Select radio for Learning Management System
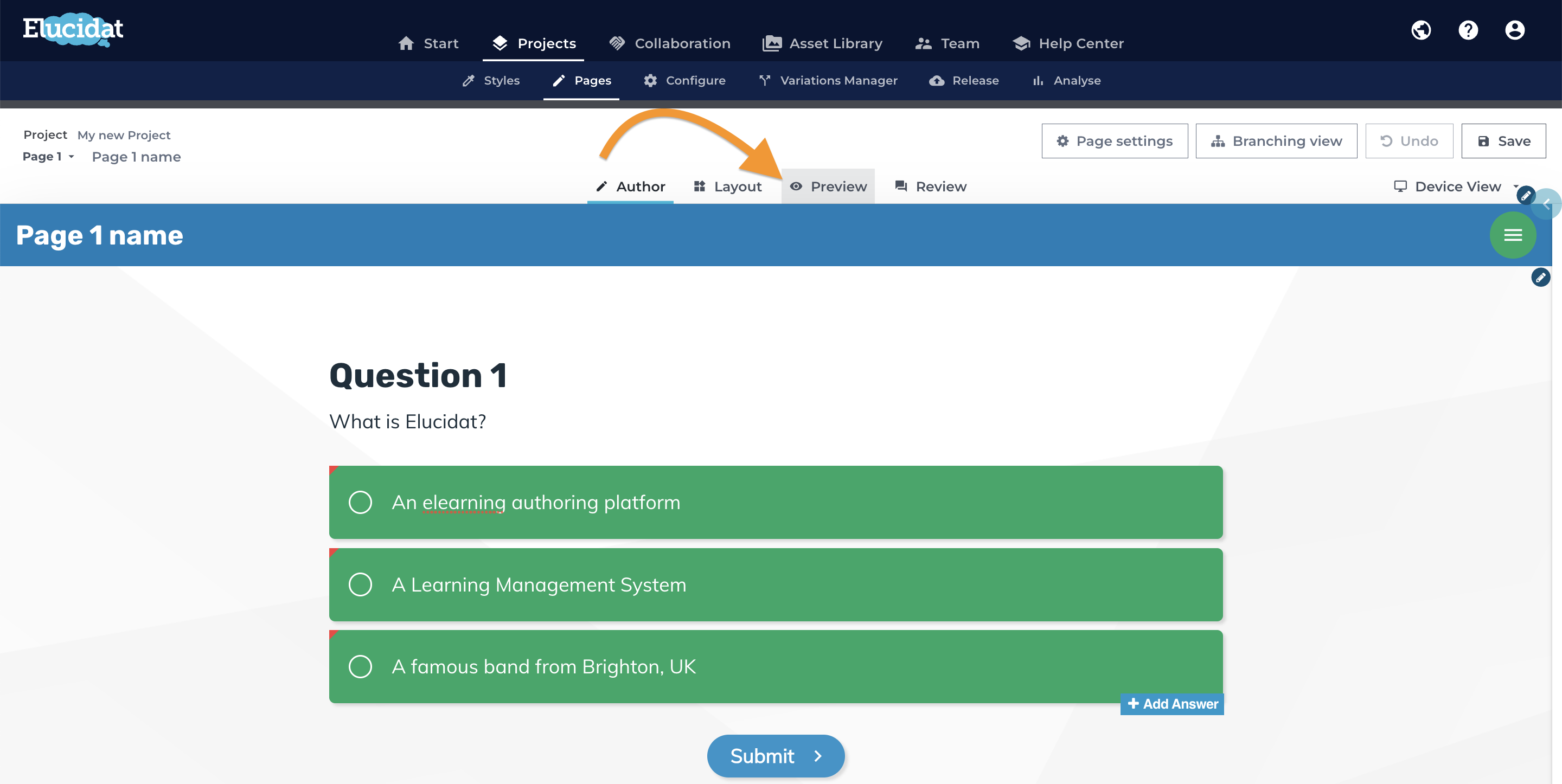The width and height of the screenshot is (1562, 784). [x=360, y=584]
